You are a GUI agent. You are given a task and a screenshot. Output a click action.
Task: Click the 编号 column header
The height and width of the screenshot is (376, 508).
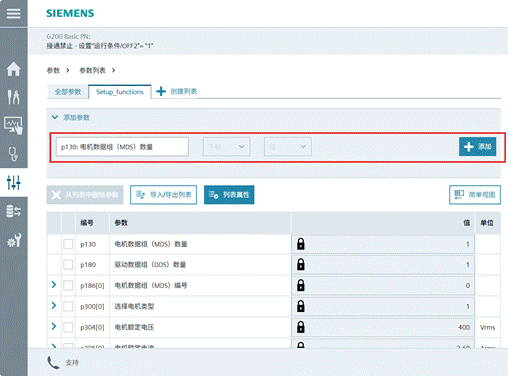click(x=87, y=223)
